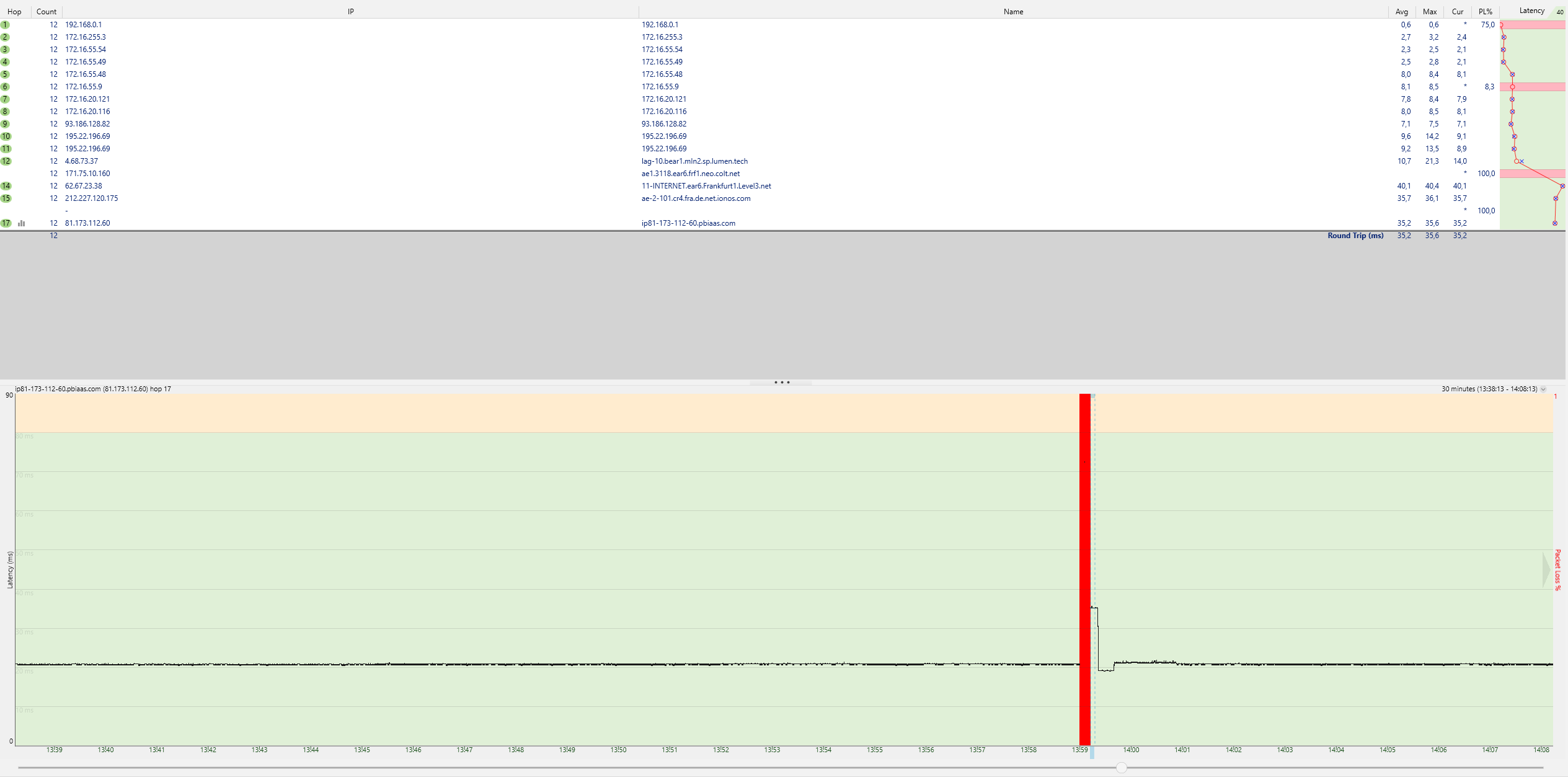
Task: Click the timeline graph icon on hop 17
Action: point(22,223)
